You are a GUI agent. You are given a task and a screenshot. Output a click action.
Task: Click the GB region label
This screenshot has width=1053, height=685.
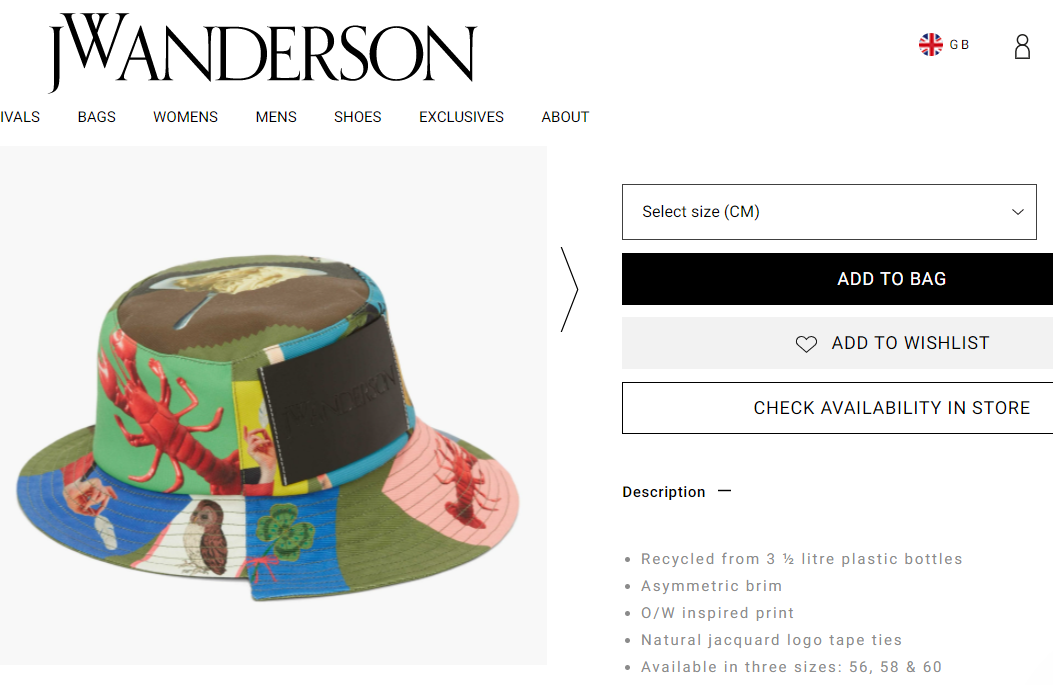[959, 44]
